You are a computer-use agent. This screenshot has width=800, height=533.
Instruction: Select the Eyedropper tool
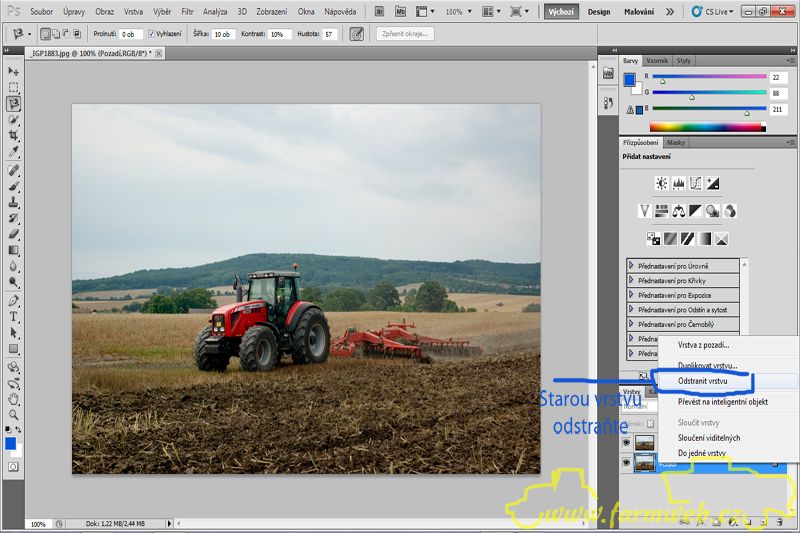tap(14, 152)
